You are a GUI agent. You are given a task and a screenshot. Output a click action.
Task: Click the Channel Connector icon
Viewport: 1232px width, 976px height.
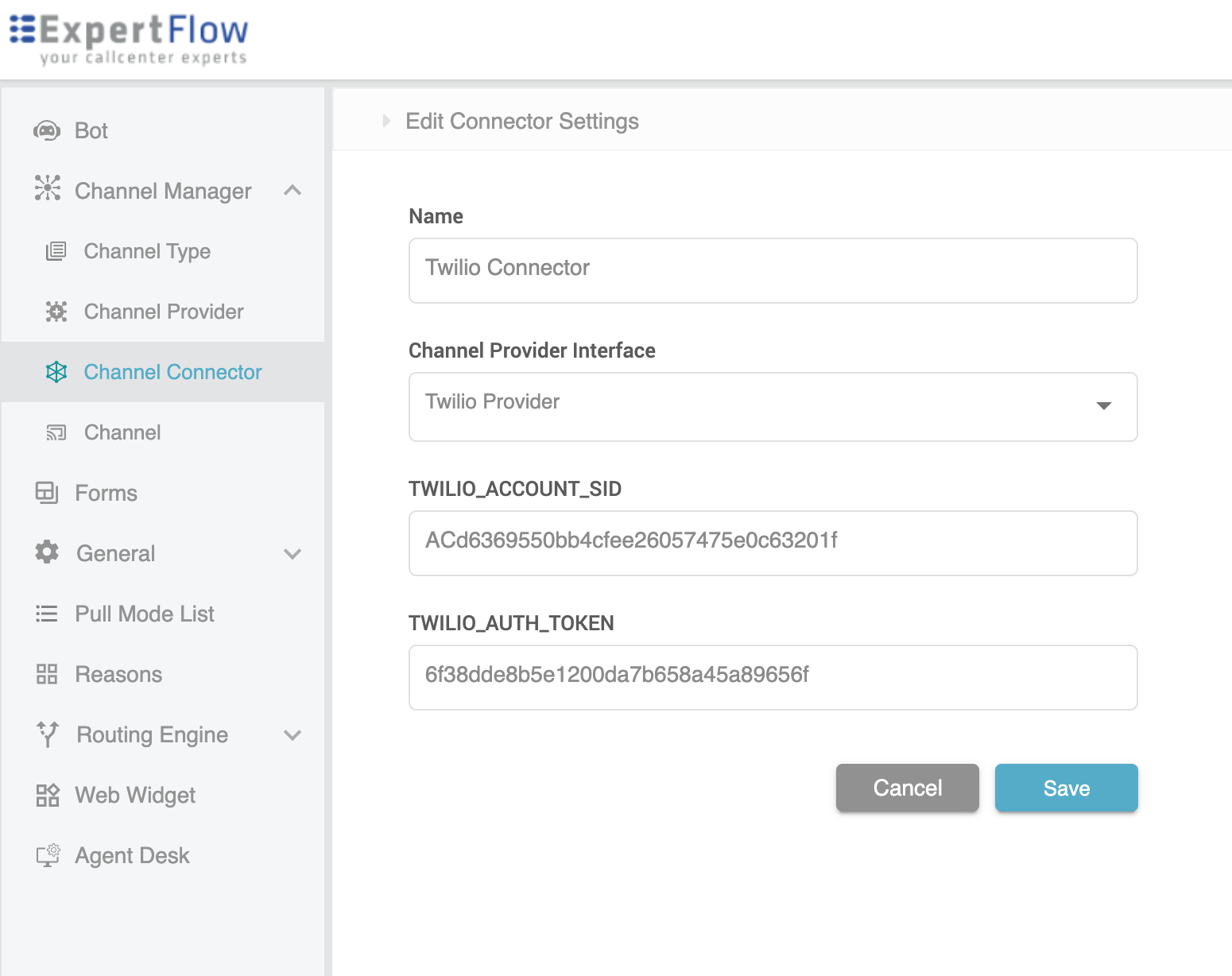point(56,372)
